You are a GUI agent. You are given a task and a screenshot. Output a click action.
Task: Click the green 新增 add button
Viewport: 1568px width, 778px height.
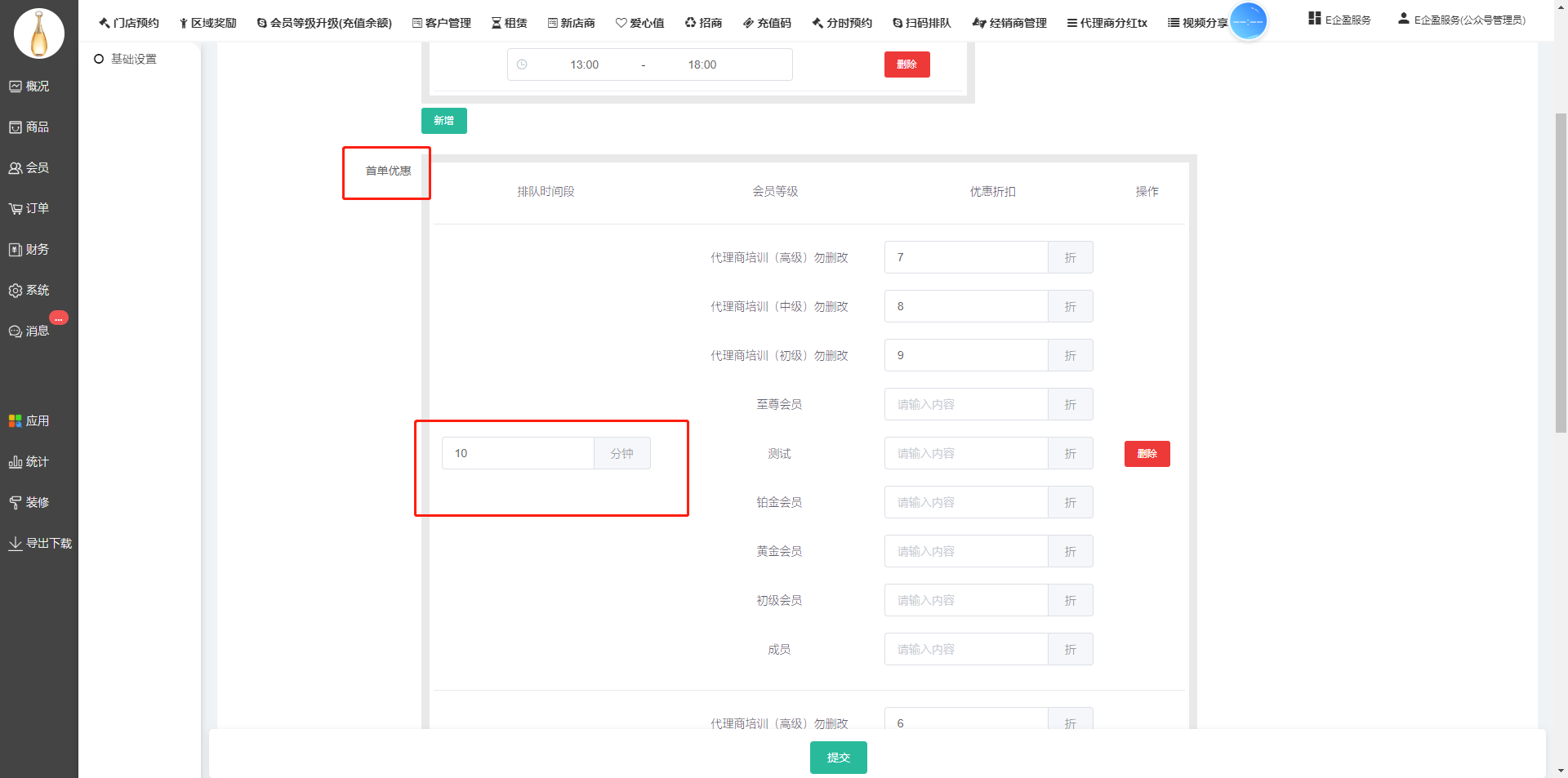coord(443,121)
